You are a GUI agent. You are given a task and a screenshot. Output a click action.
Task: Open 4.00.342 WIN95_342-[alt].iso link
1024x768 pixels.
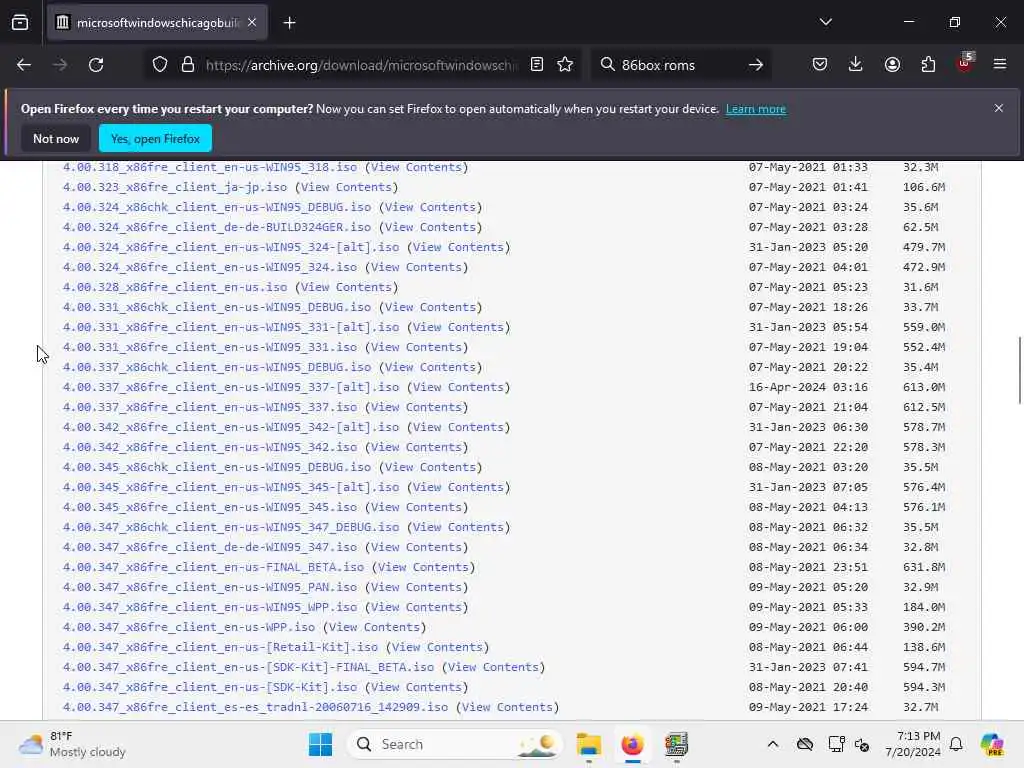coord(231,427)
